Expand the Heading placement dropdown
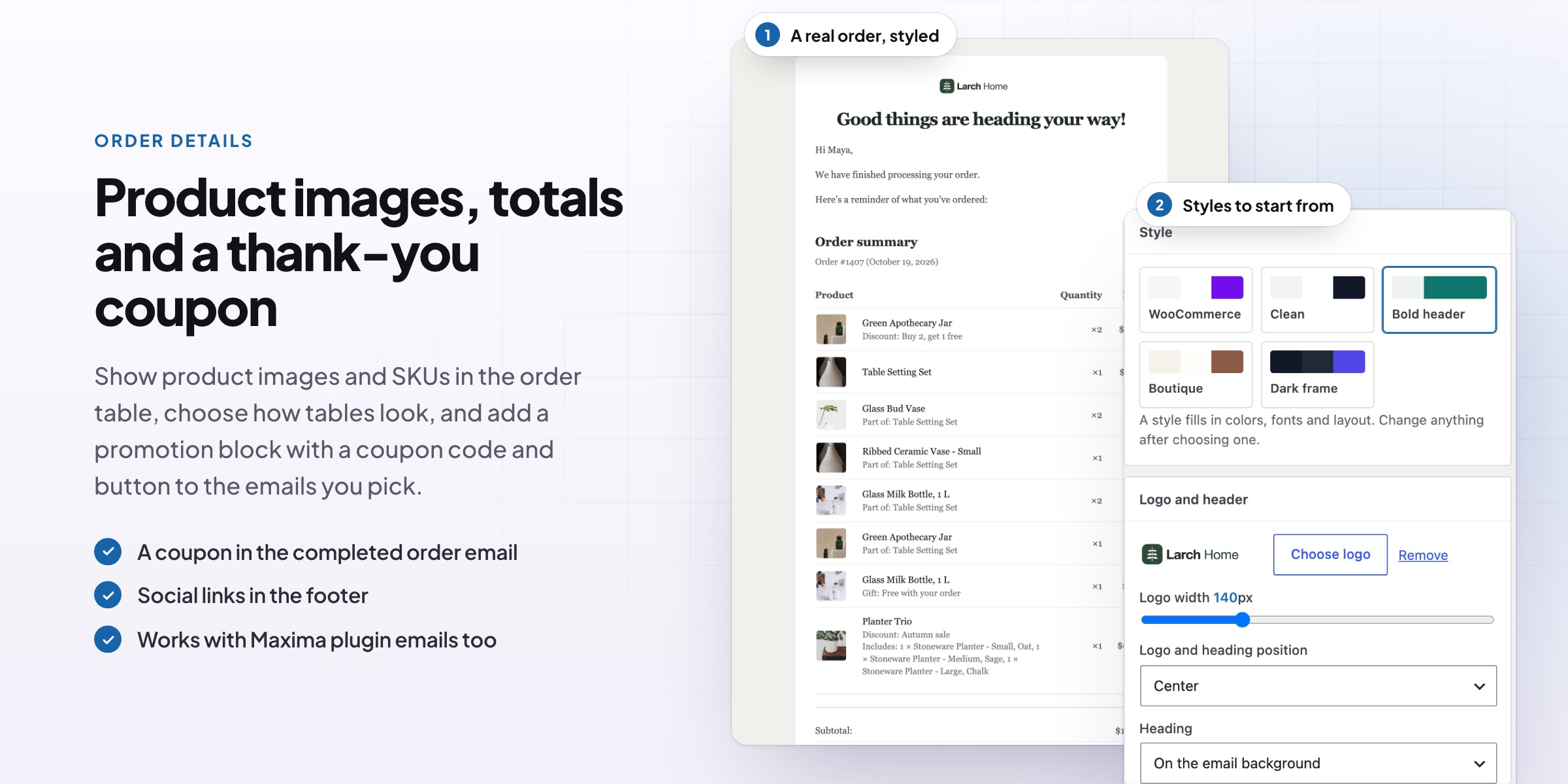The width and height of the screenshot is (1568, 784). [x=1318, y=763]
